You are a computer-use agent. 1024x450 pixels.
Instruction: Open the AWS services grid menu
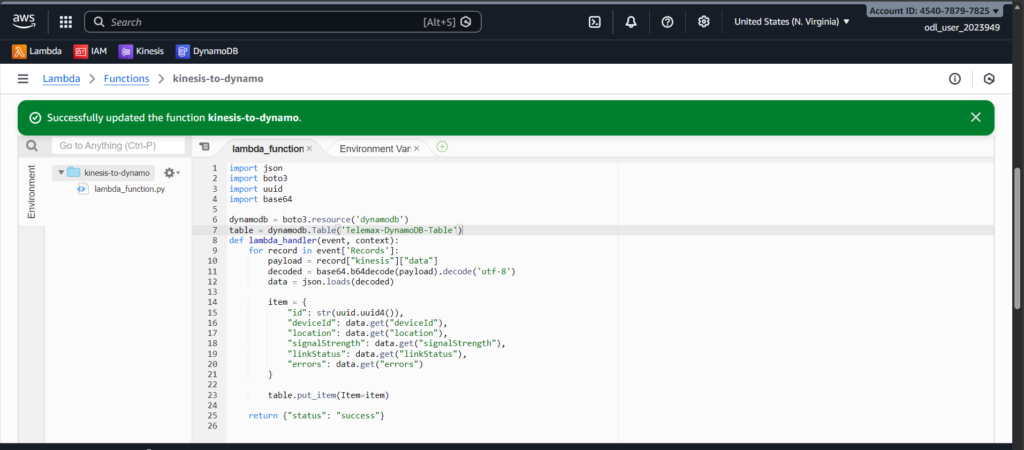pyautogui.click(x=66, y=22)
